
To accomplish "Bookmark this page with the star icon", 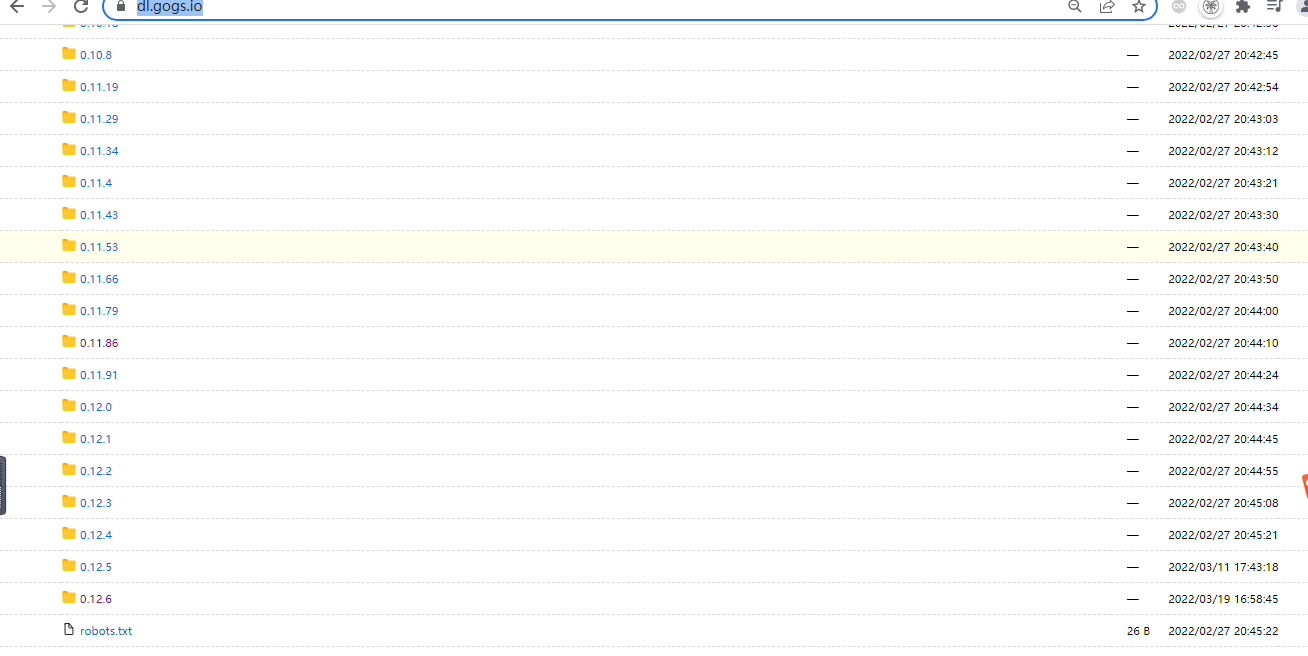I will pos(1139,7).
